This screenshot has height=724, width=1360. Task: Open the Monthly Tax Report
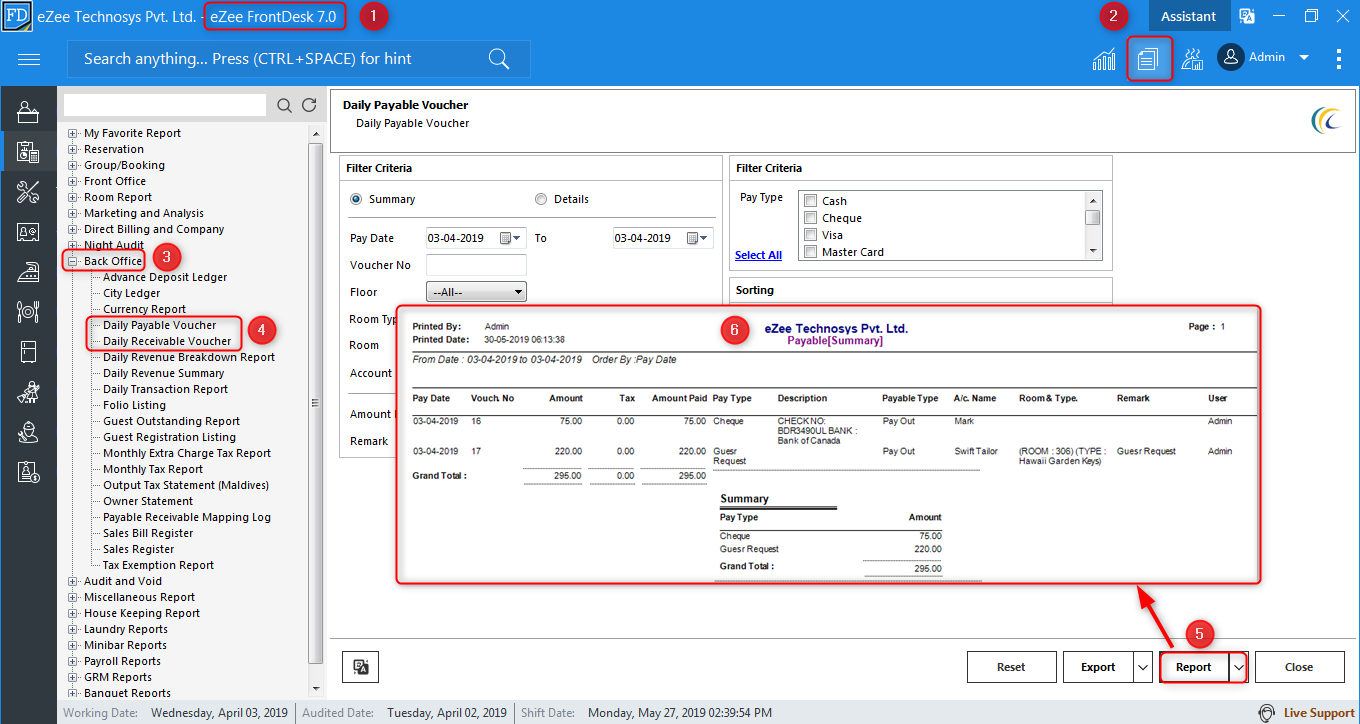[153, 469]
